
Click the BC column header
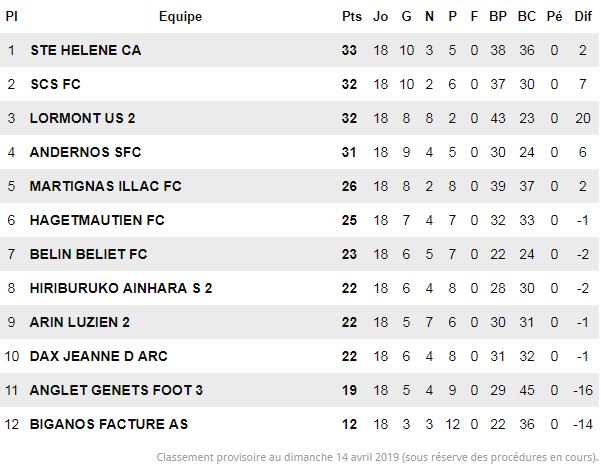pos(527,16)
